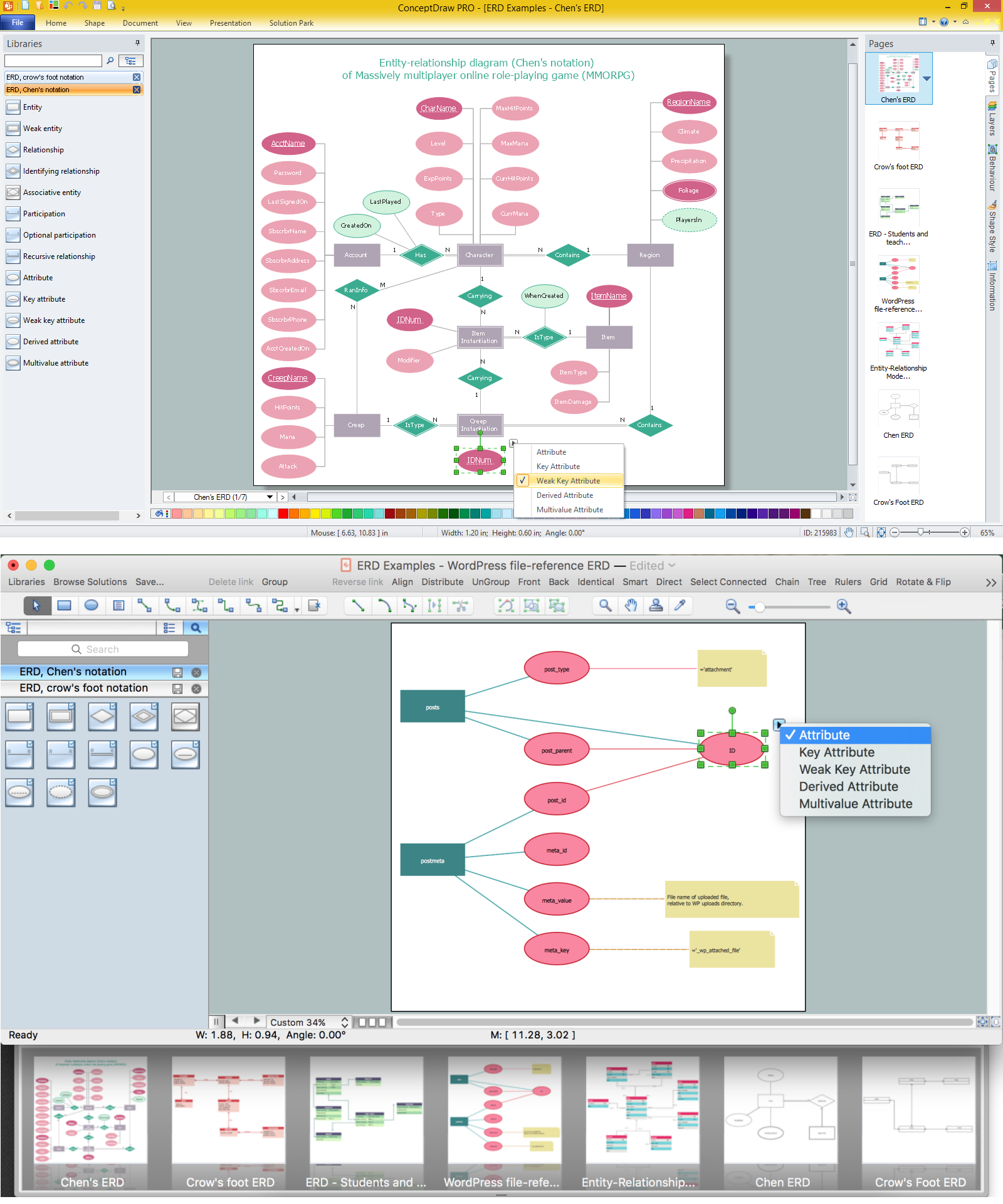Switch library panel to list view
Image resolution: width=1003 pixels, height=1204 pixels.
tap(169, 628)
